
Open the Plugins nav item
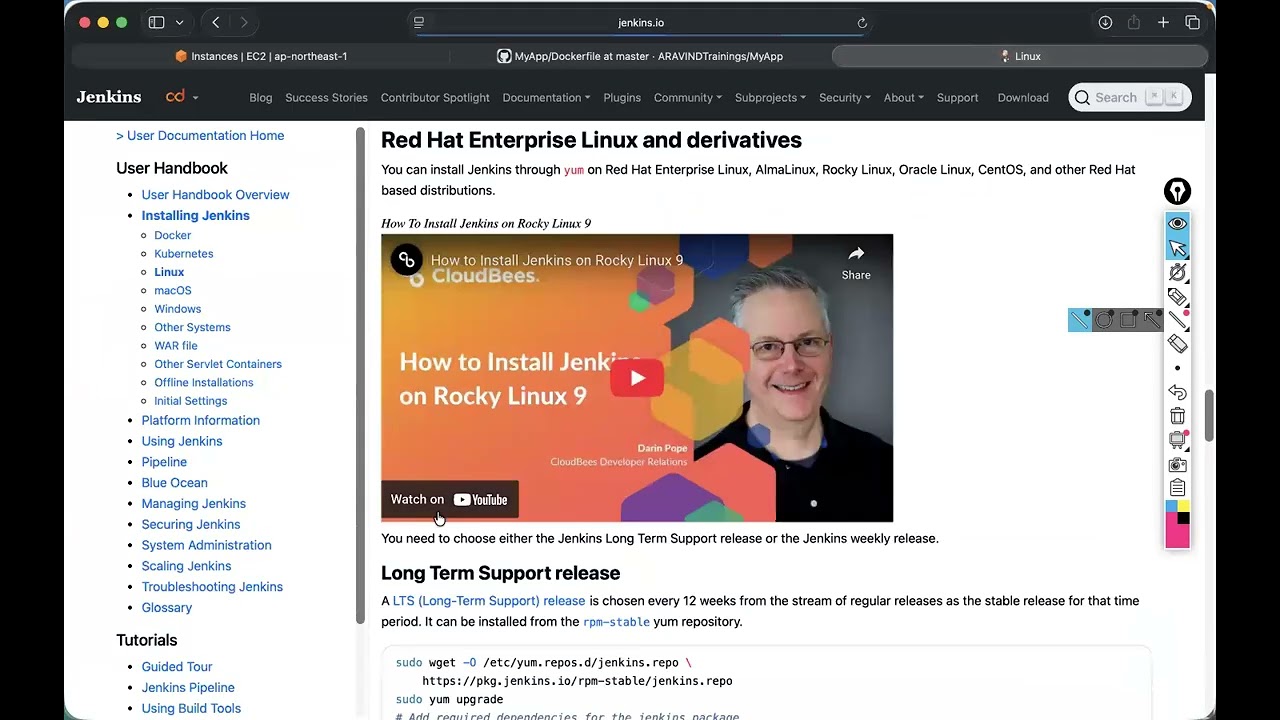tap(622, 98)
